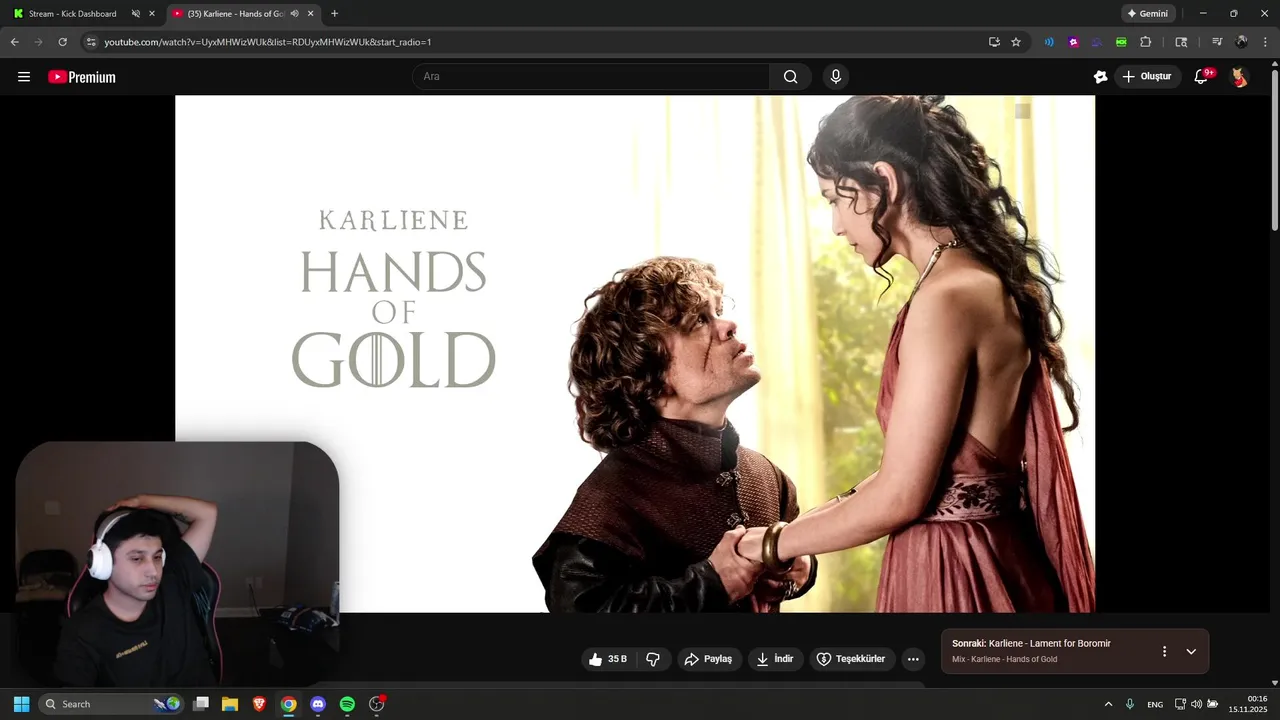
Task: Open File Explorer from taskbar
Action: (x=230, y=704)
